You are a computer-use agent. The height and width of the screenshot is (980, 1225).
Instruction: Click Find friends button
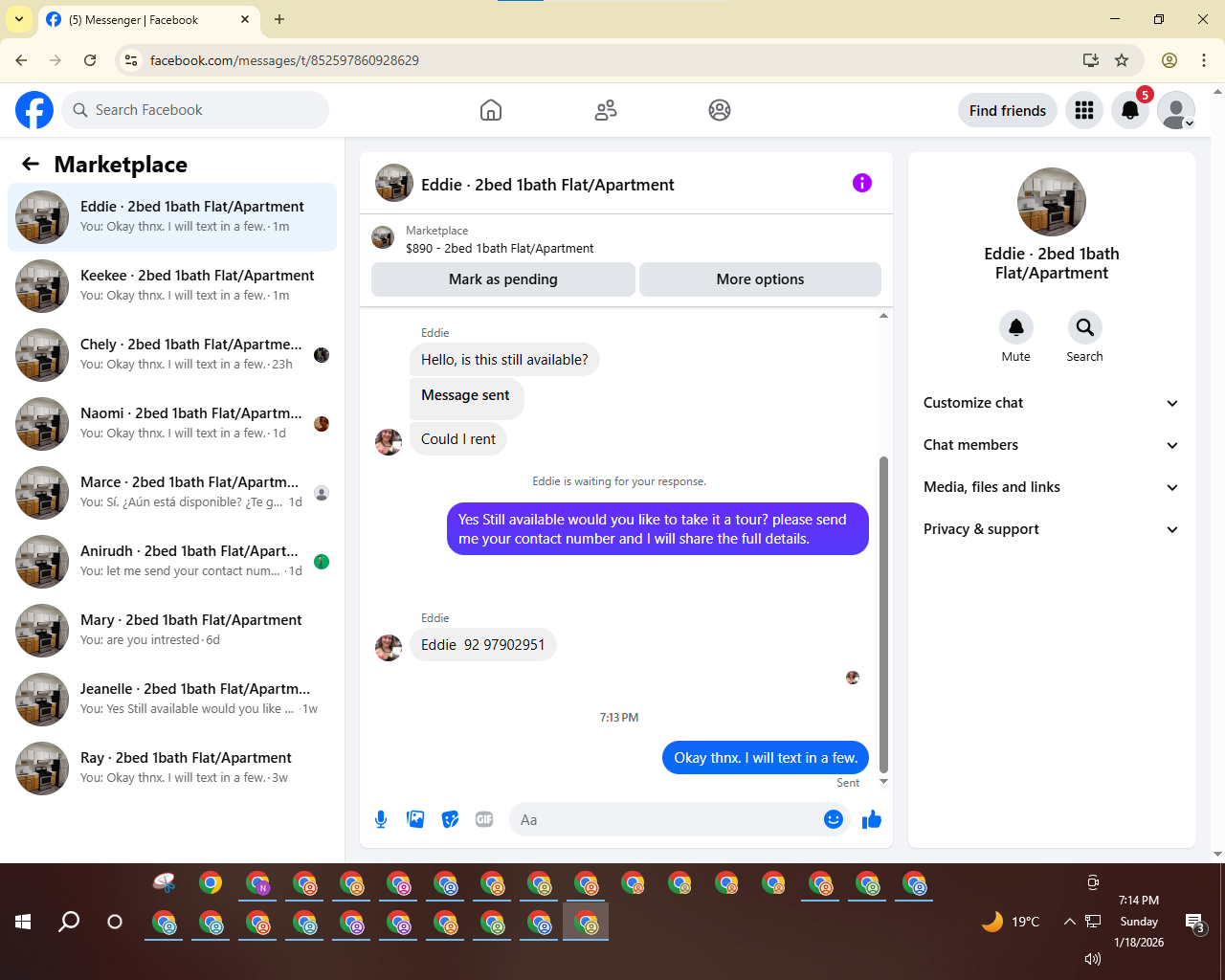pyautogui.click(x=1008, y=110)
